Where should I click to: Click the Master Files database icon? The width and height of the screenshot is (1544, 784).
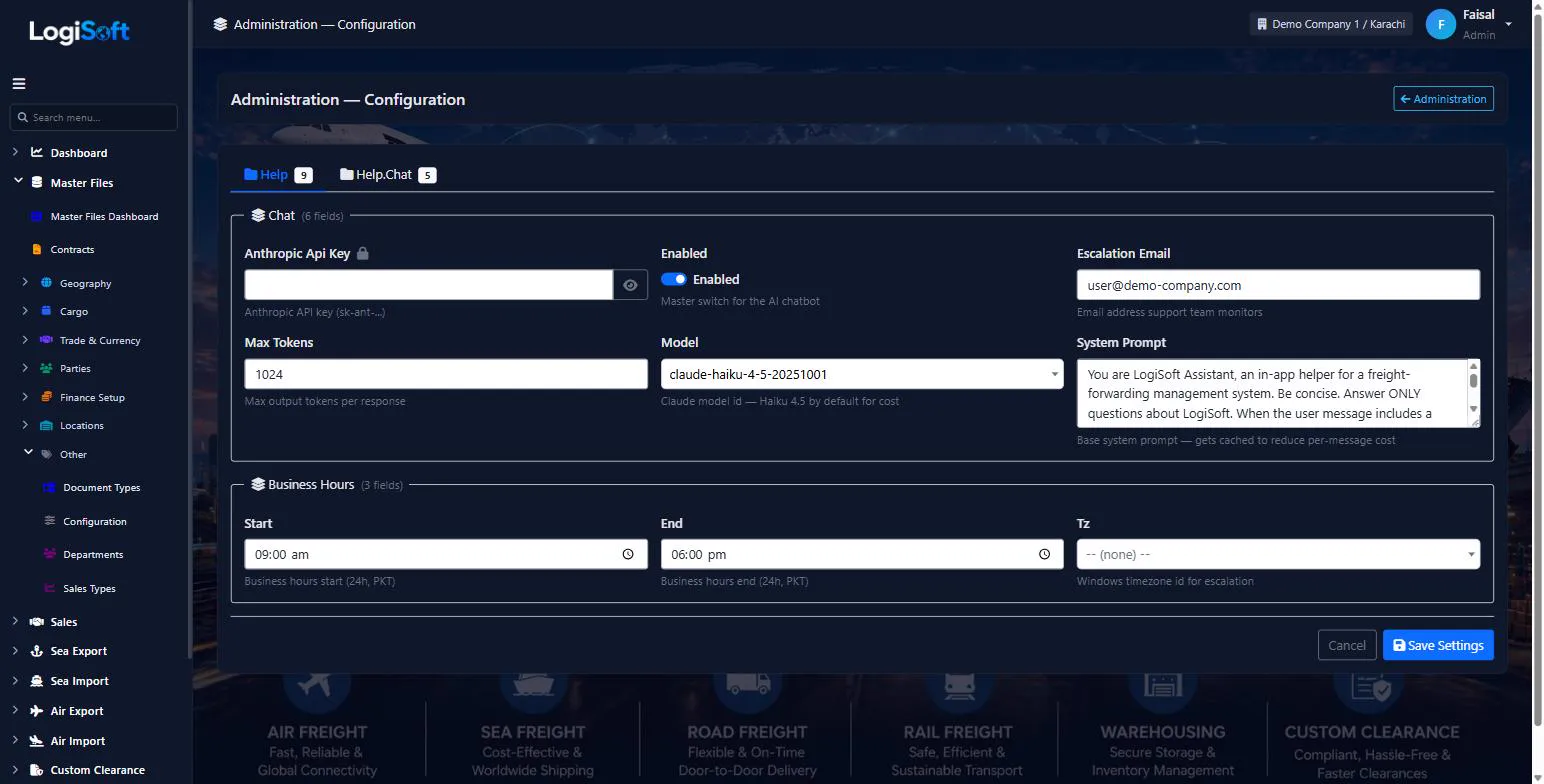coord(37,183)
